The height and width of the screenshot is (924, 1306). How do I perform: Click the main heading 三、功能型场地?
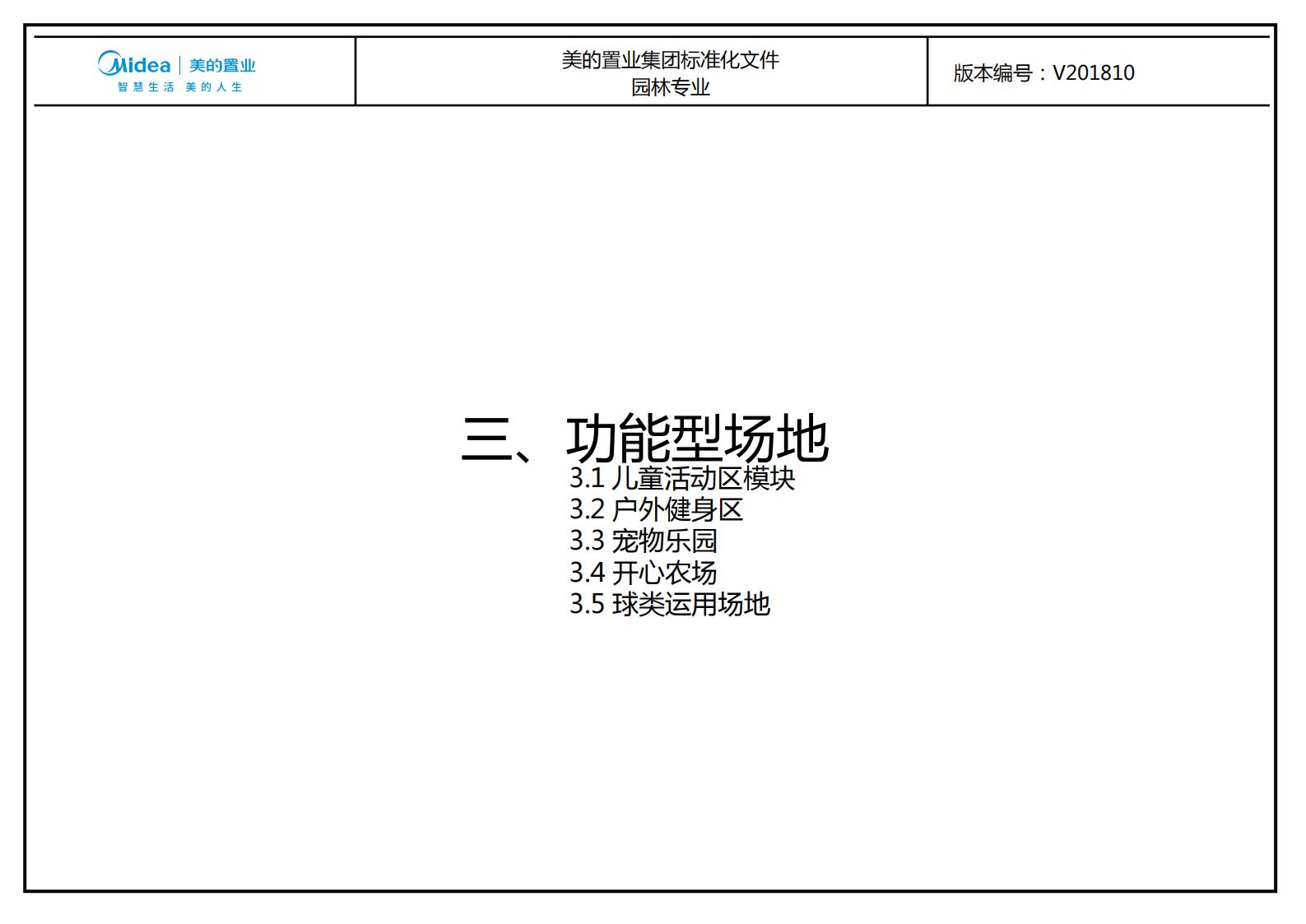coord(645,438)
